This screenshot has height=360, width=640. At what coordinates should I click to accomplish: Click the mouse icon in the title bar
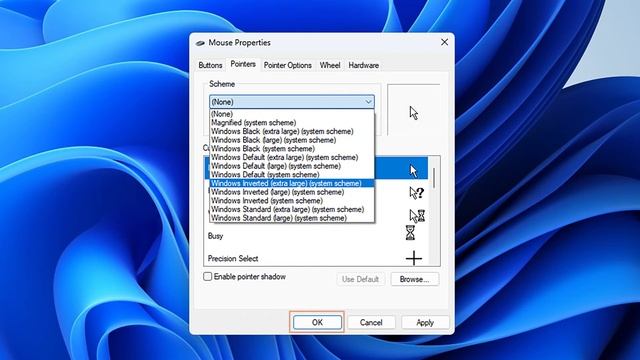[x=200, y=43]
